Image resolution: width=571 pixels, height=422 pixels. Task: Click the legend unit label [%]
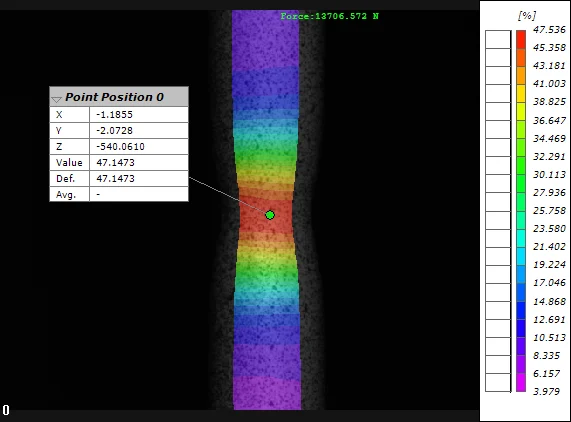click(x=527, y=15)
